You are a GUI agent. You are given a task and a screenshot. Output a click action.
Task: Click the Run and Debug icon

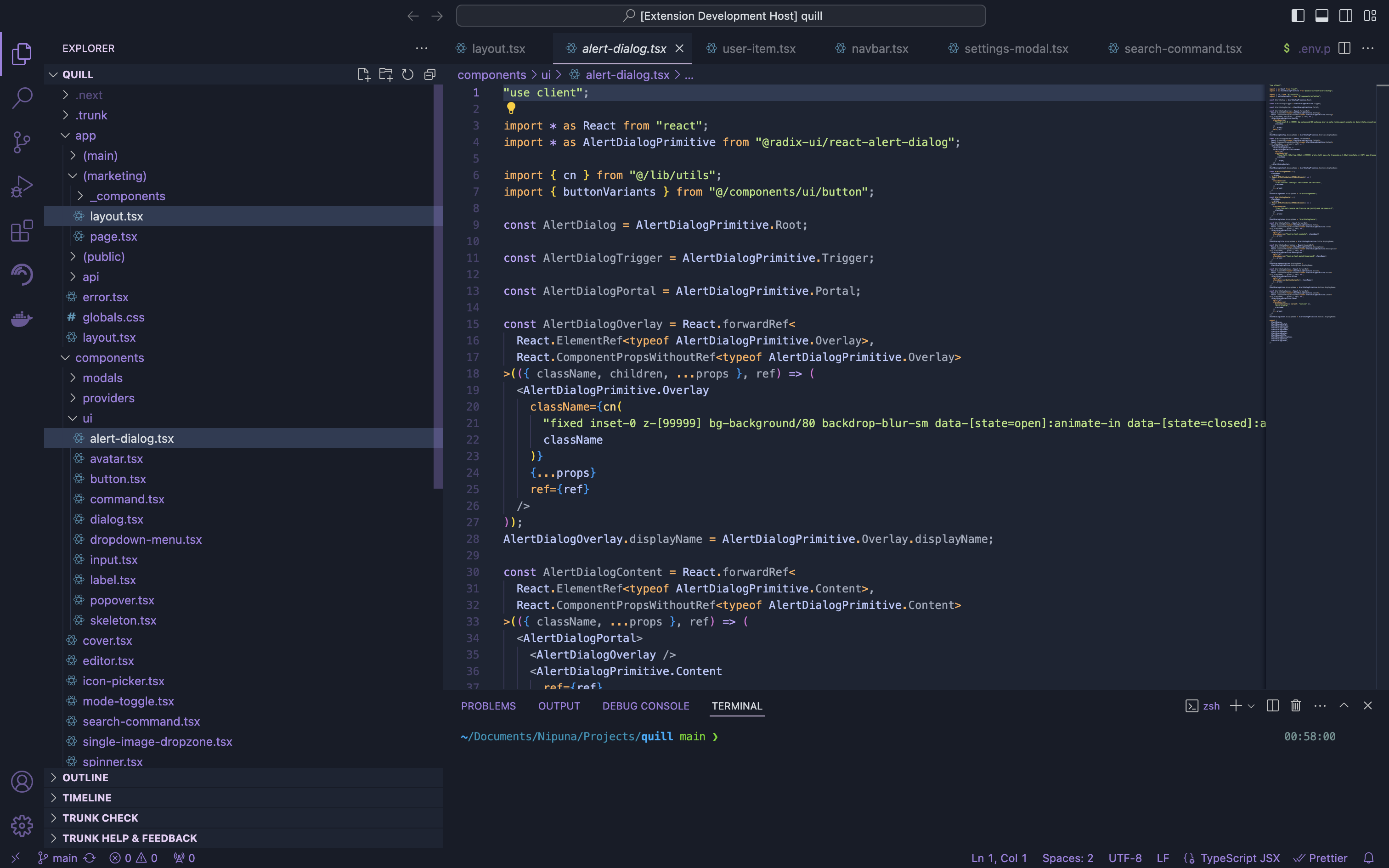click(x=22, y=186)
